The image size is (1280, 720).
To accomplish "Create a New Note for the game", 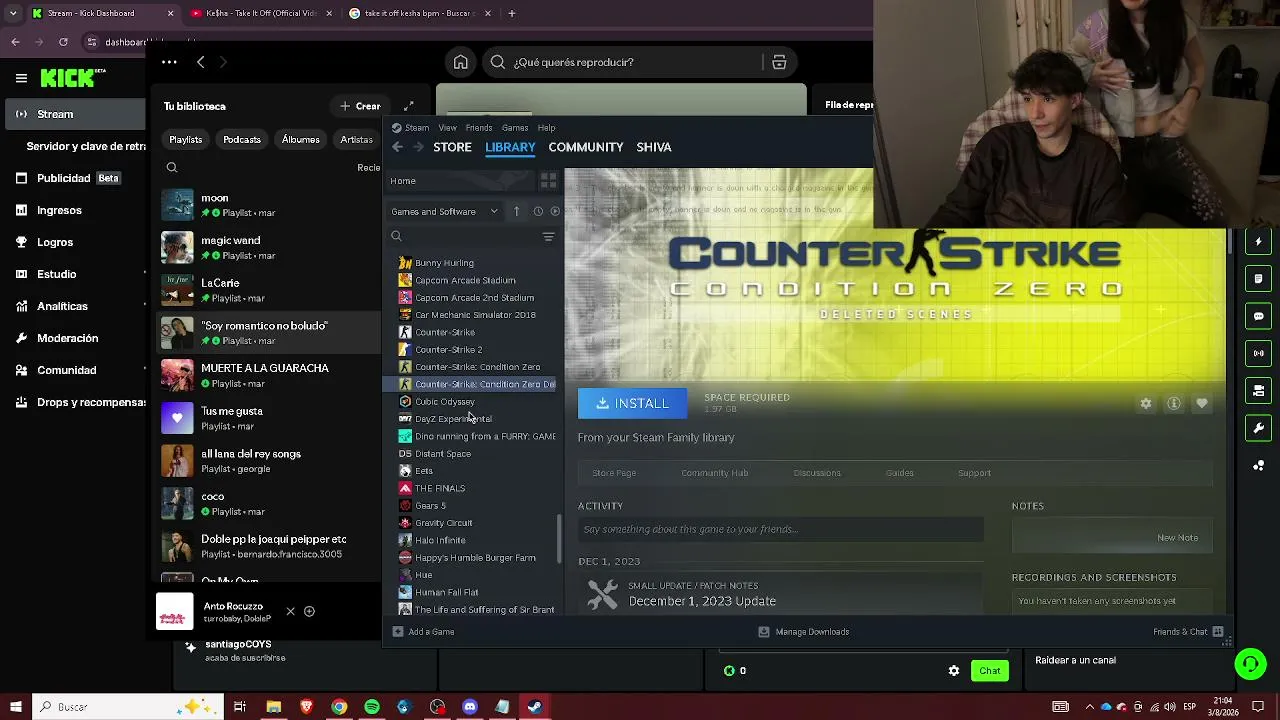I will [1177, 538].
